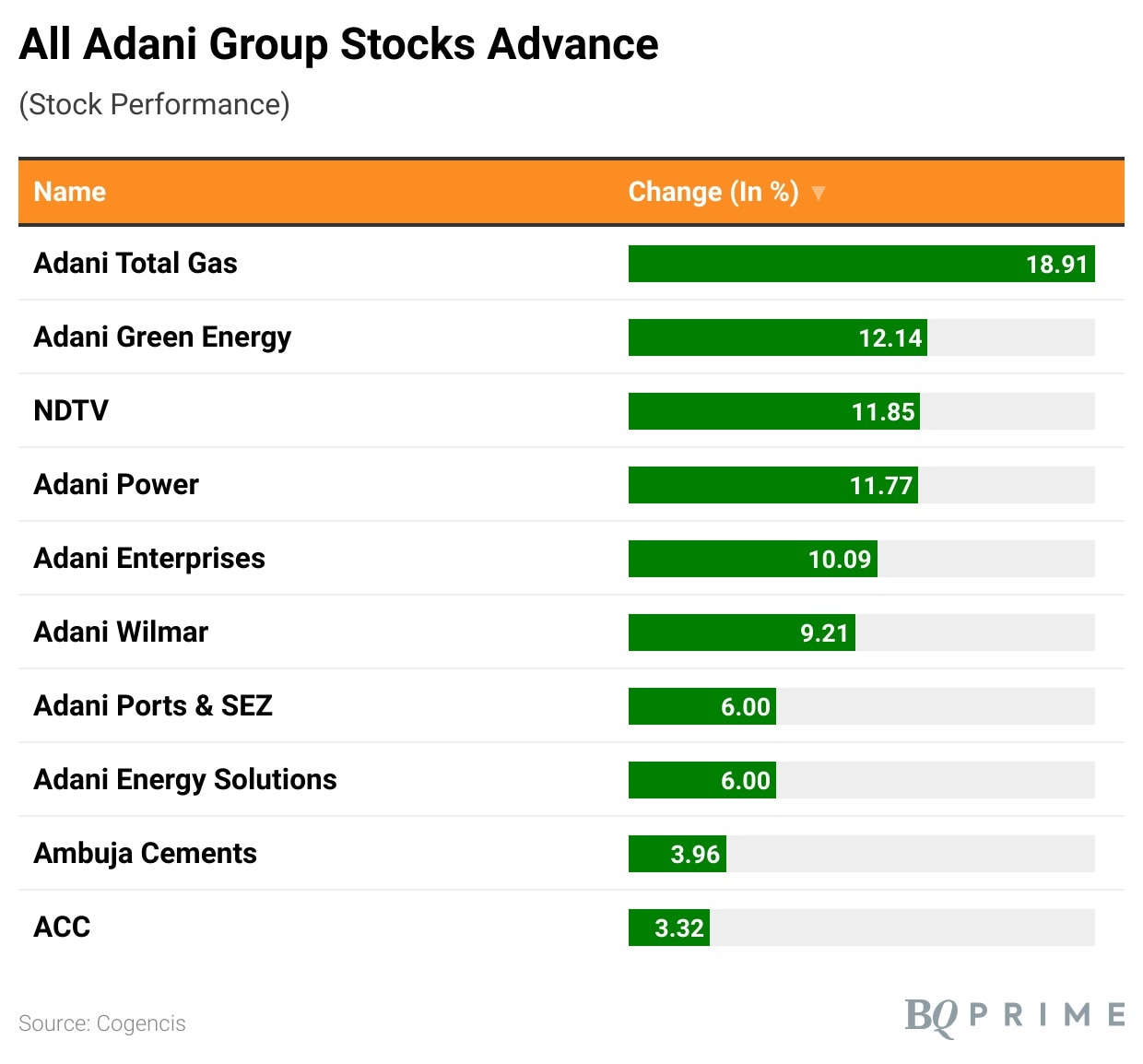
Task: Click the 10.09 green bar
Action: (752, 559)
